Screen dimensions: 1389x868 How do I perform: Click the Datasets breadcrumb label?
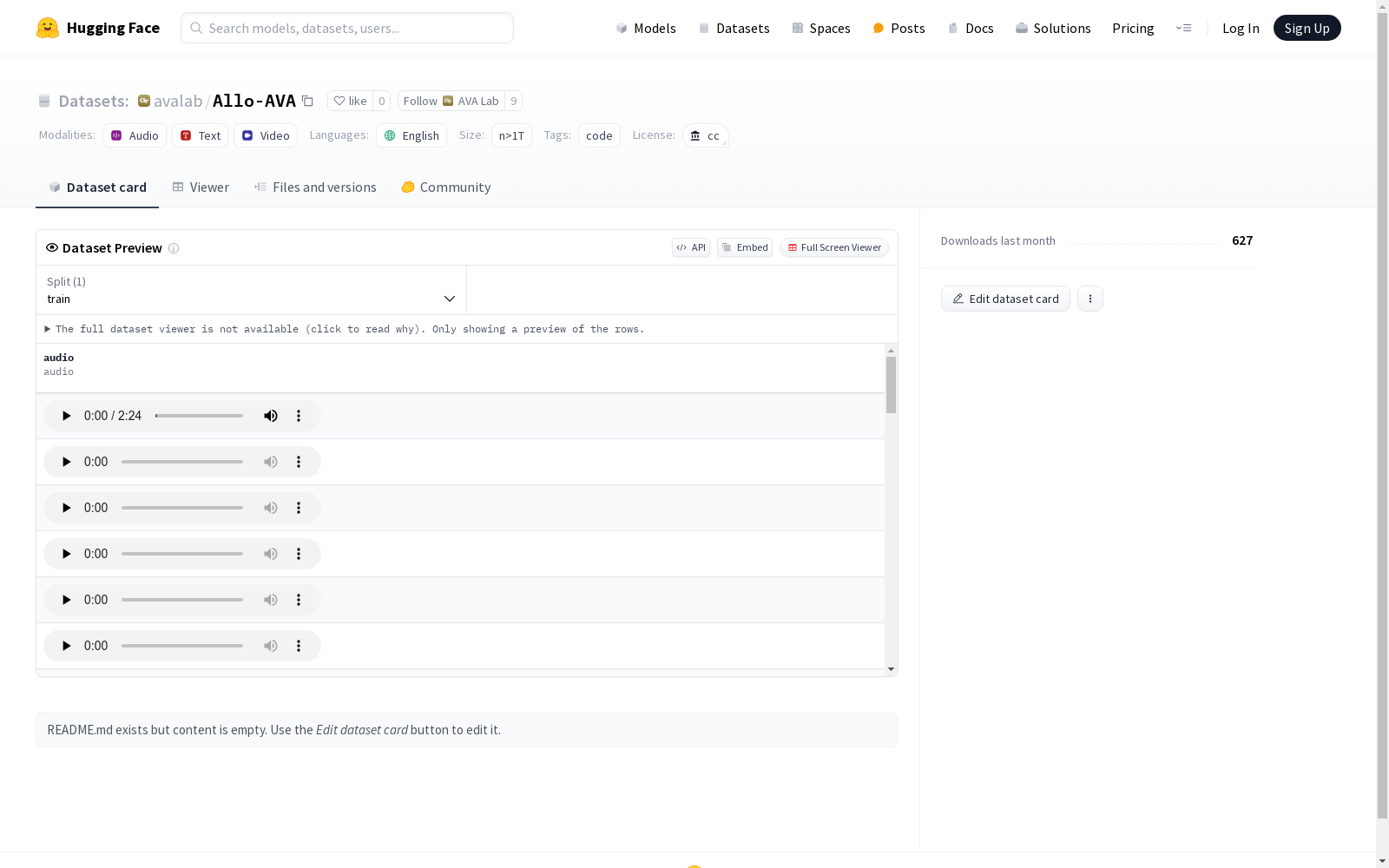[x=93, y=101]
